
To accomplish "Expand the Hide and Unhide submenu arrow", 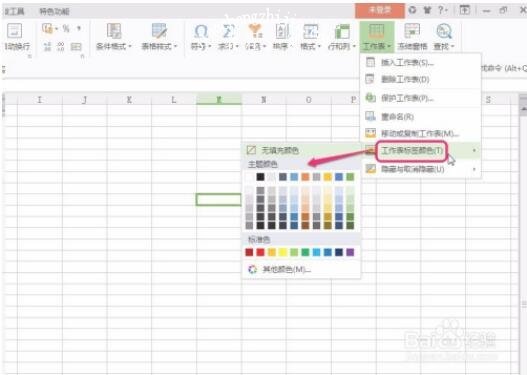I will pyautogui.click(x=474, y=169).
